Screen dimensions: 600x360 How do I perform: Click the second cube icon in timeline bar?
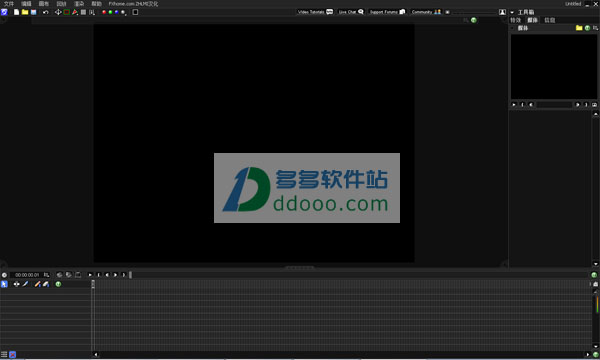coord(68,275)
